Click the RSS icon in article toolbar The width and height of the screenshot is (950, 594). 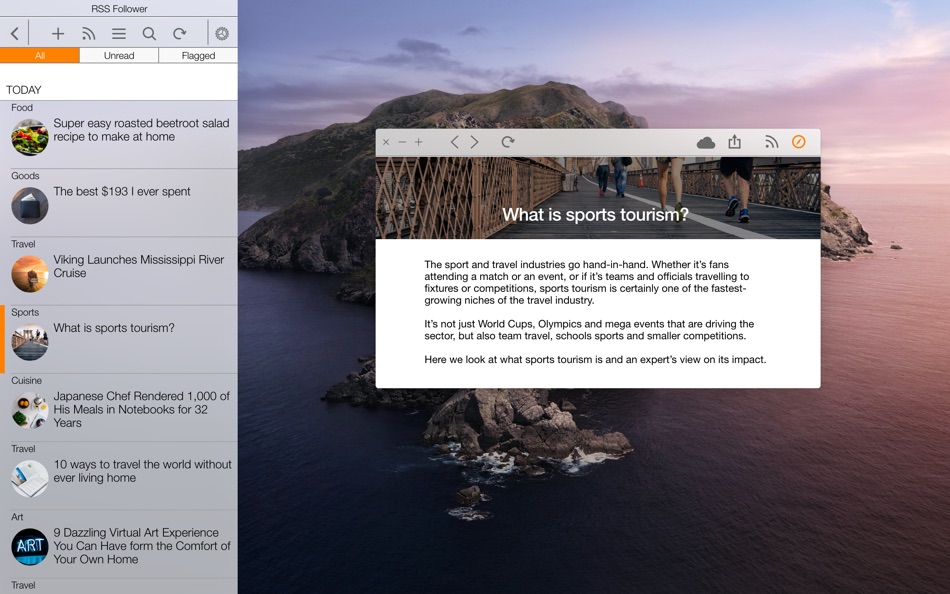click(x=771, y=142)
